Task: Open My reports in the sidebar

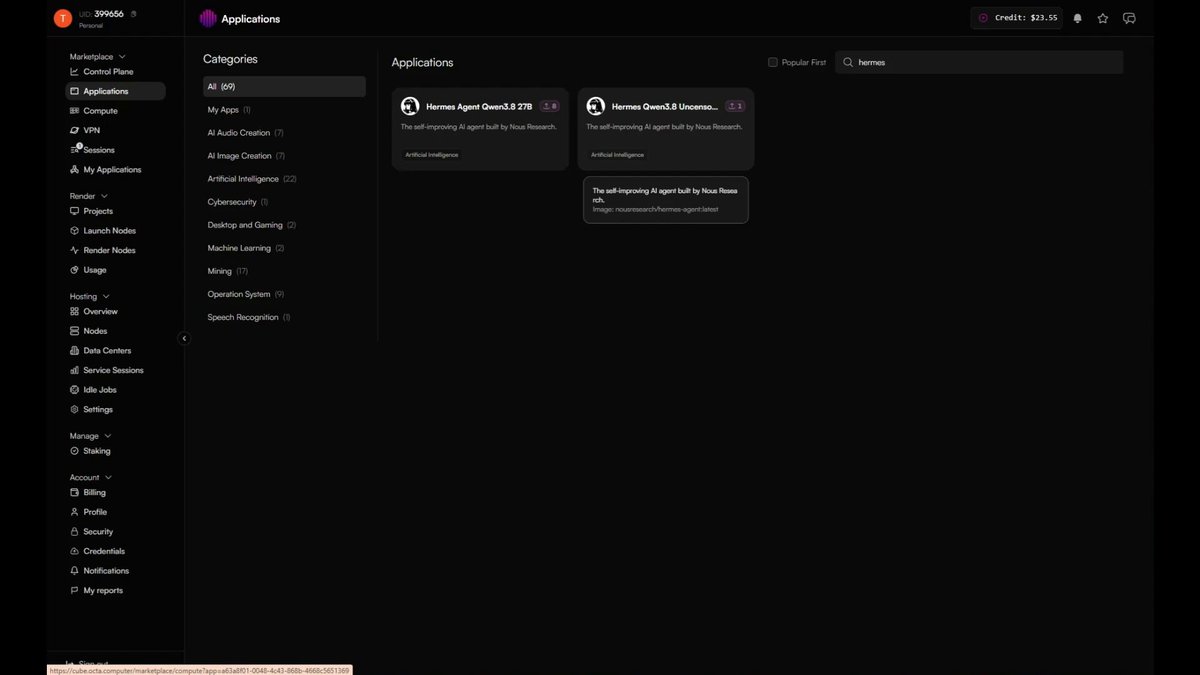Action: [x=103, y=591]
